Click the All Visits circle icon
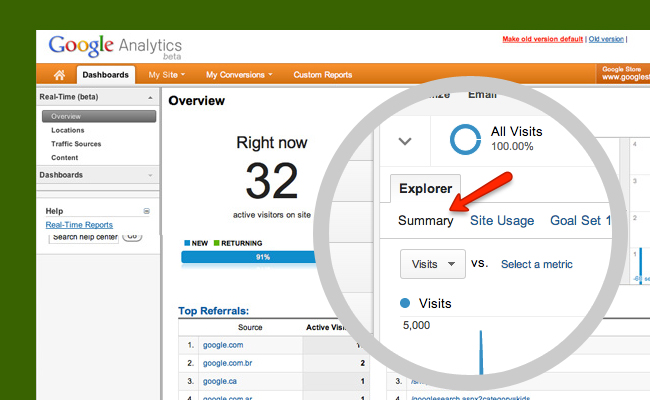This screenshot has width=650, height=400. [x=465, y=140]
